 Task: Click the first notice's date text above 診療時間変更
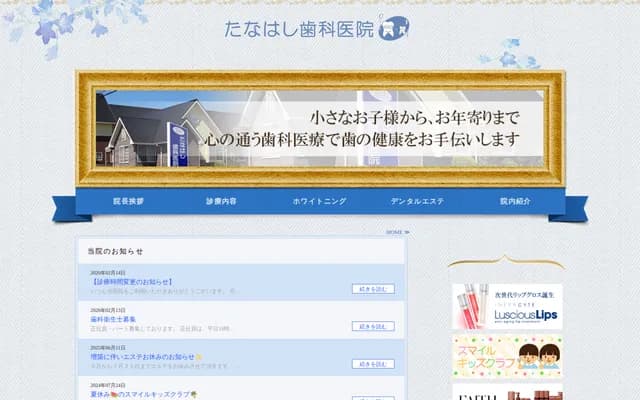tap(108, 273)
